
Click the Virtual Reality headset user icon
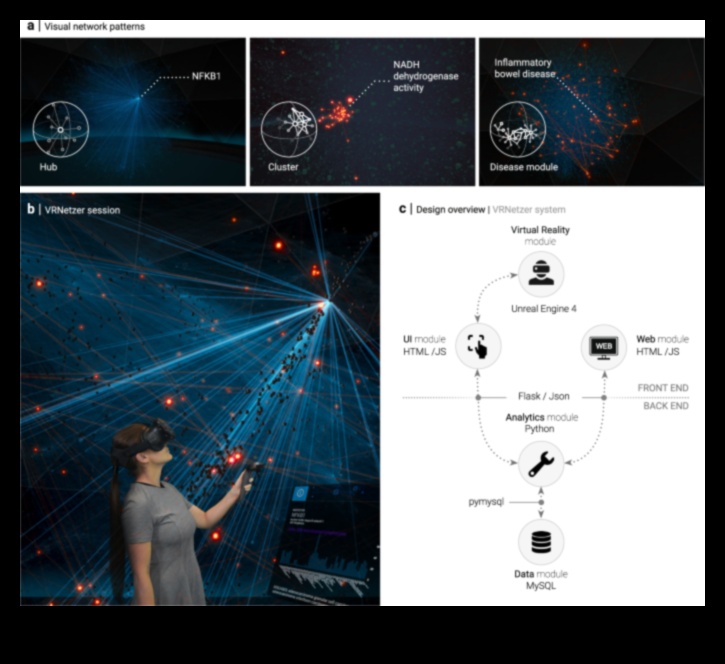(x=540, y=273)
